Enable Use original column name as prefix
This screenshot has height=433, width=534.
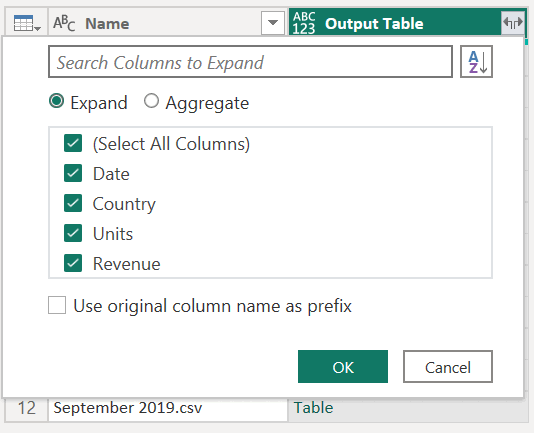click(x=57, y=305)
